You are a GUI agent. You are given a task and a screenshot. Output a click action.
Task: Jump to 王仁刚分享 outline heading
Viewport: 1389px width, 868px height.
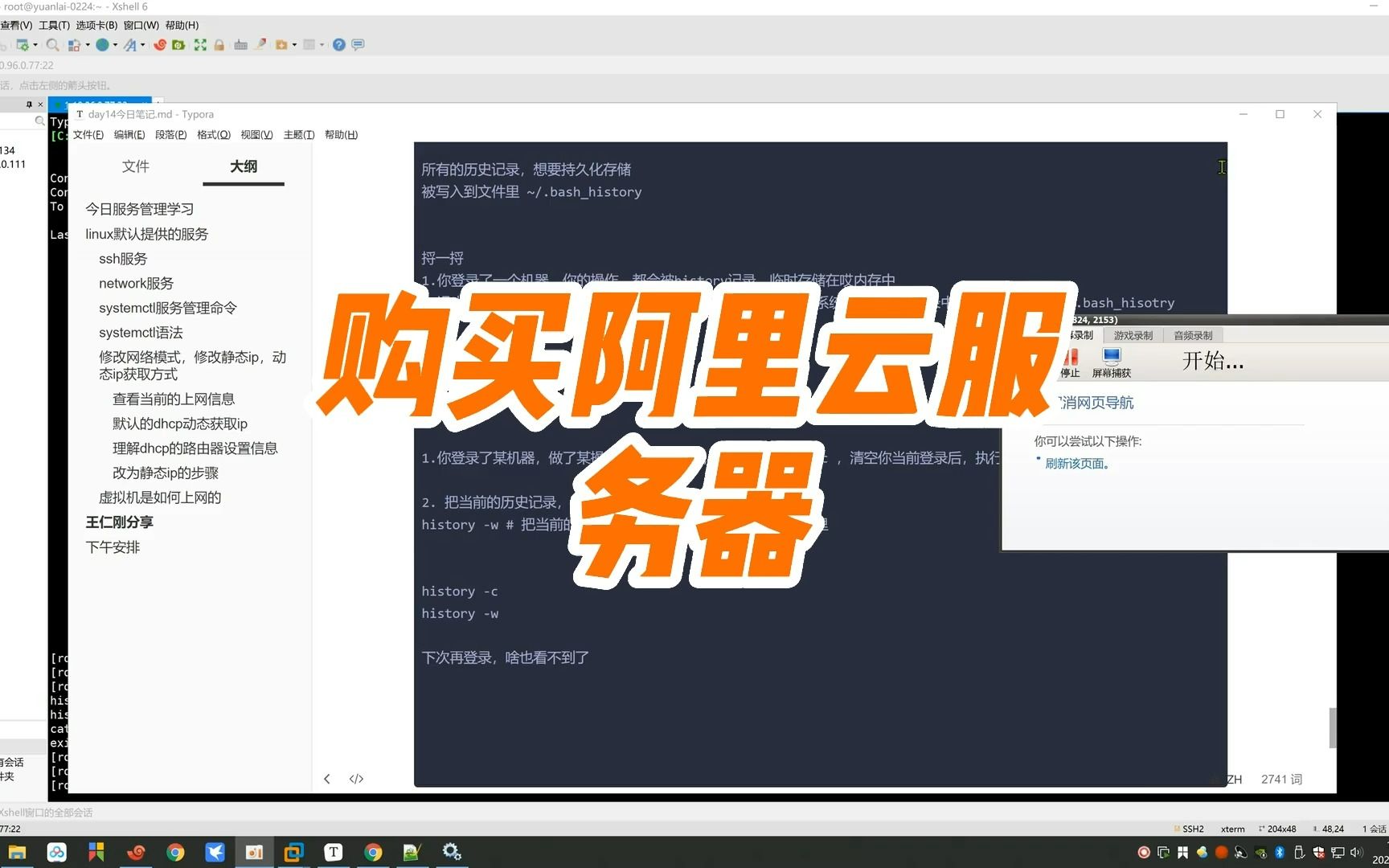[119, 522]
